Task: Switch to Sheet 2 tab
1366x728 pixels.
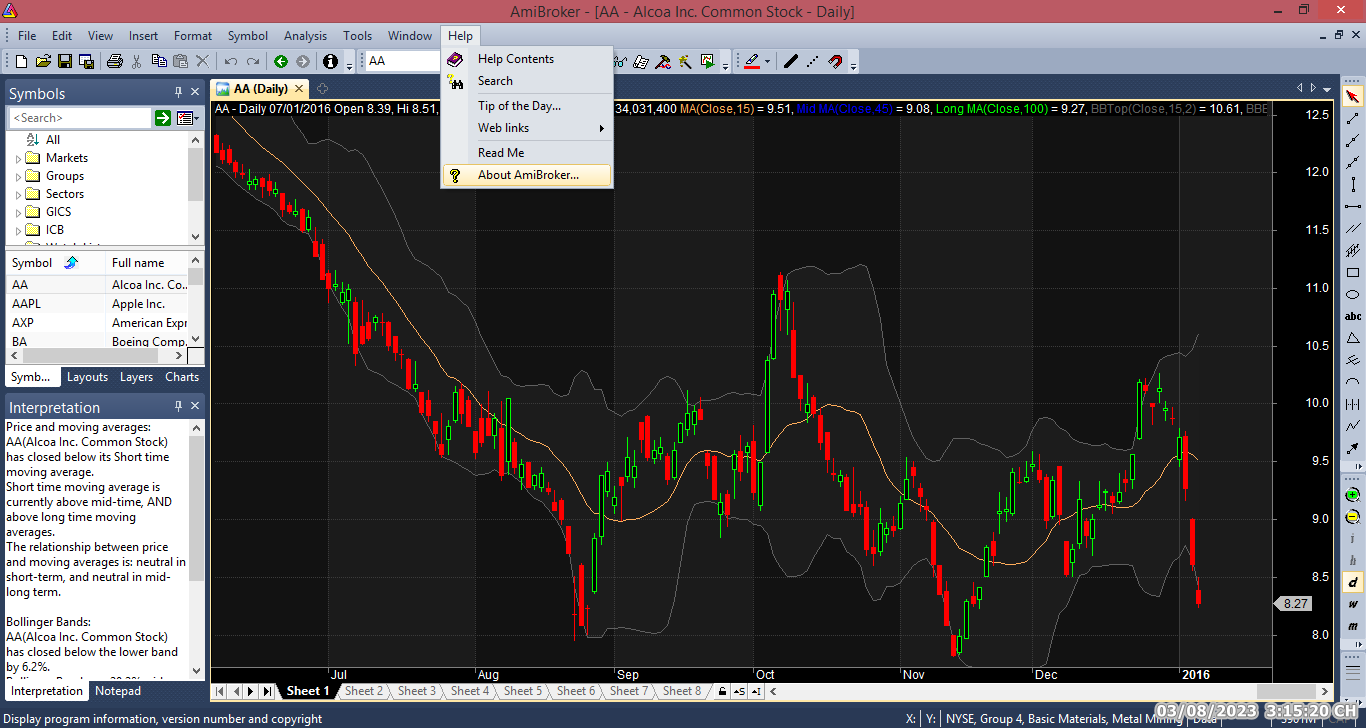Action: click(364, 691)
